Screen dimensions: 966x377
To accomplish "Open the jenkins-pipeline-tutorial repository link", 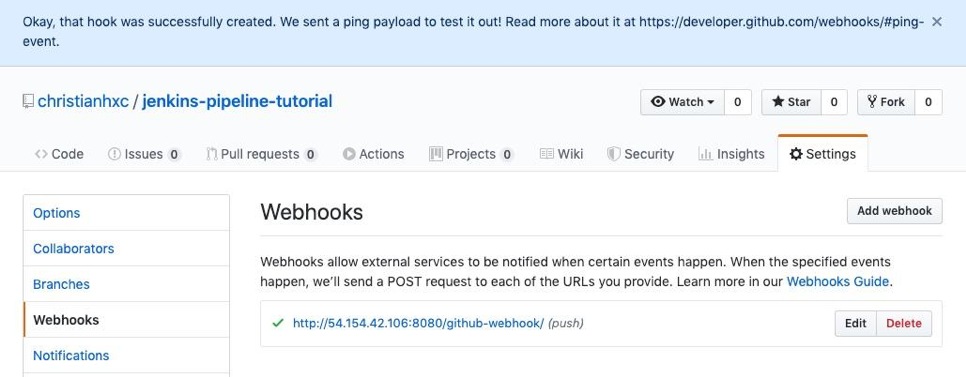I will [x=237, y=101].
